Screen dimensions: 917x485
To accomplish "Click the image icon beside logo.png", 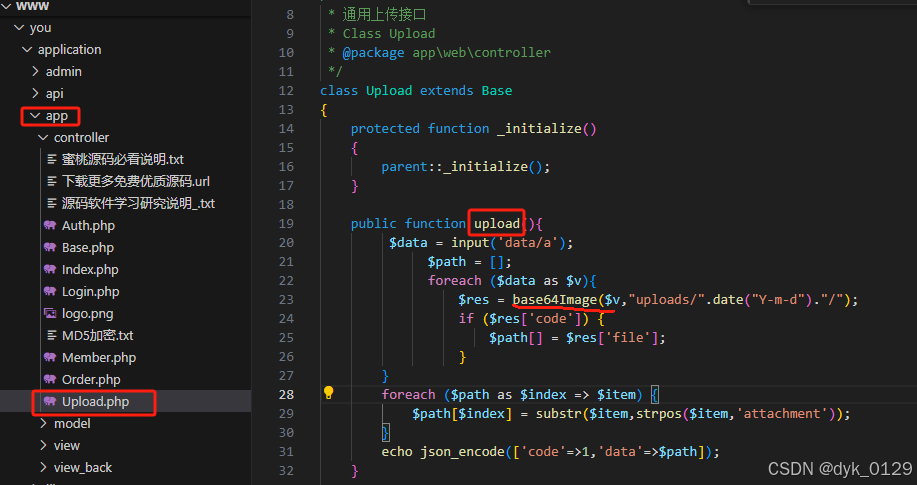I will (x=50, y=314).
